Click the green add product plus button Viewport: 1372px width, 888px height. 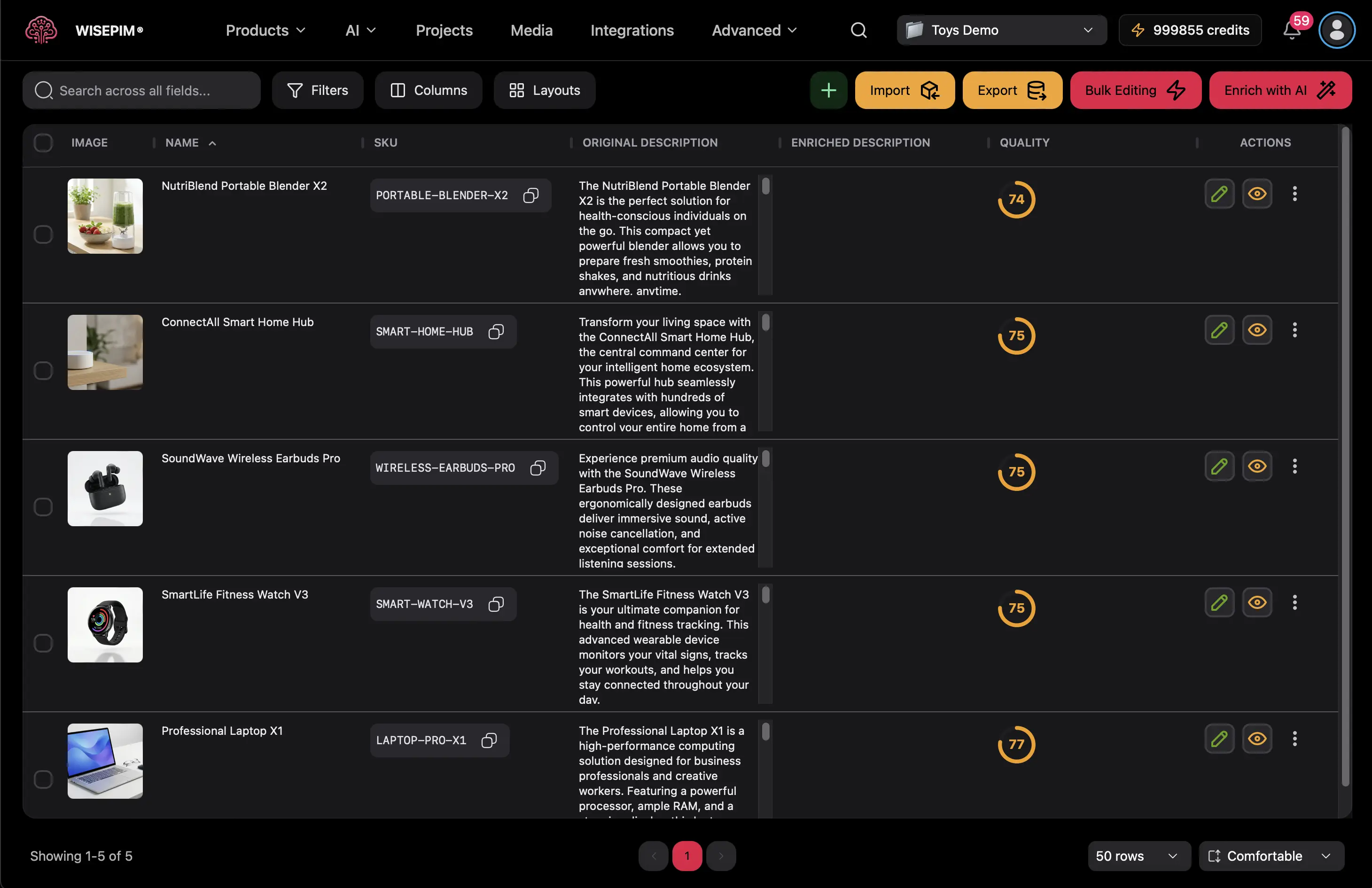click(828, 91)
